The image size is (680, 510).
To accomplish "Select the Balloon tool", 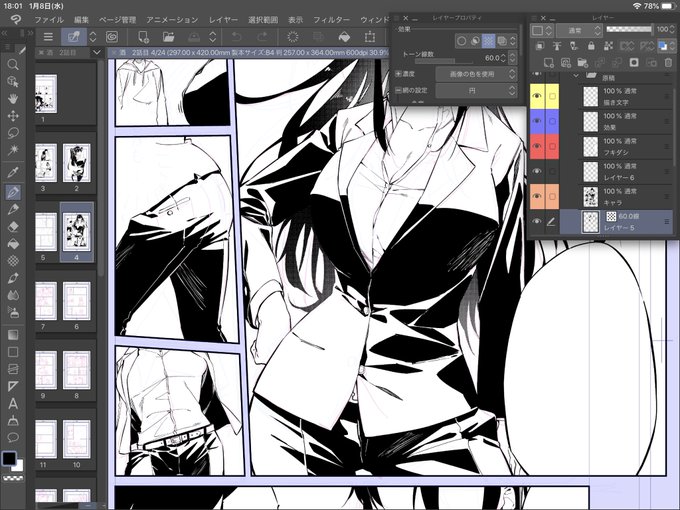I will 13,437.
